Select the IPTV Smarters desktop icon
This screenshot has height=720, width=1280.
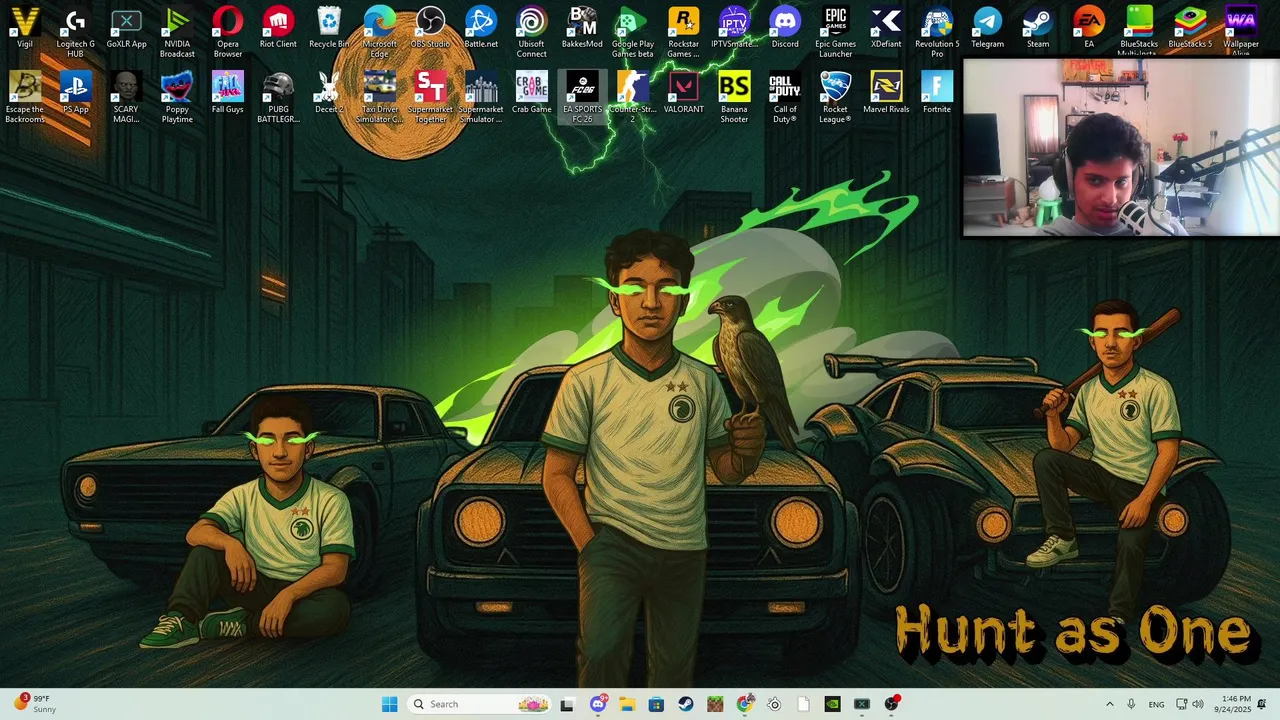tap(734, 28)
